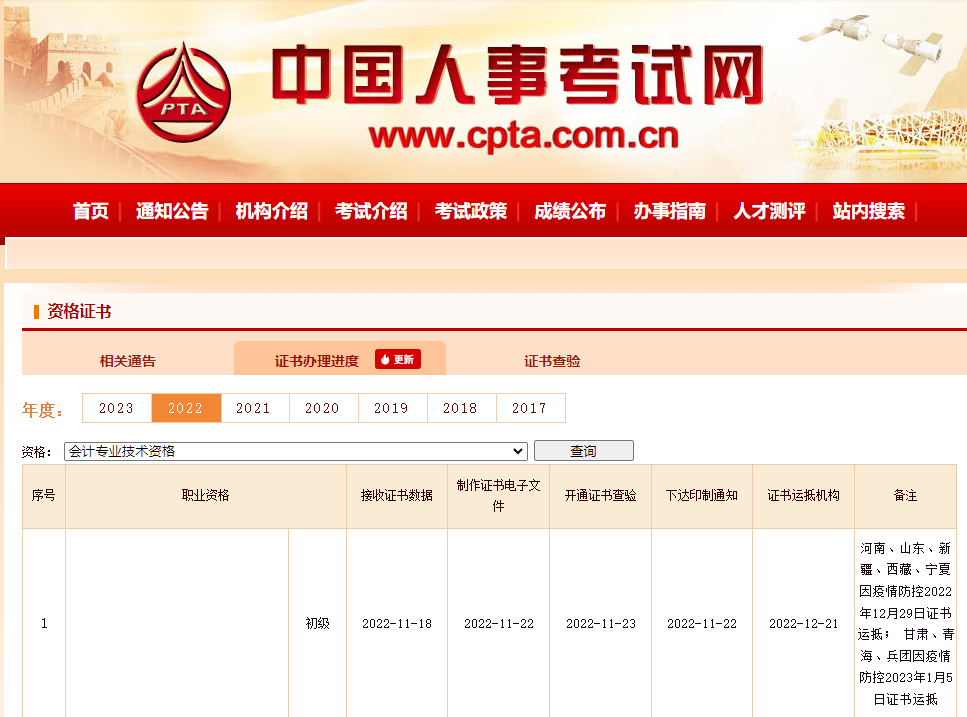Choose year 2021 filter
Image resolution: width=967 pixels, height=717 pixels.
tap(254, 408)
